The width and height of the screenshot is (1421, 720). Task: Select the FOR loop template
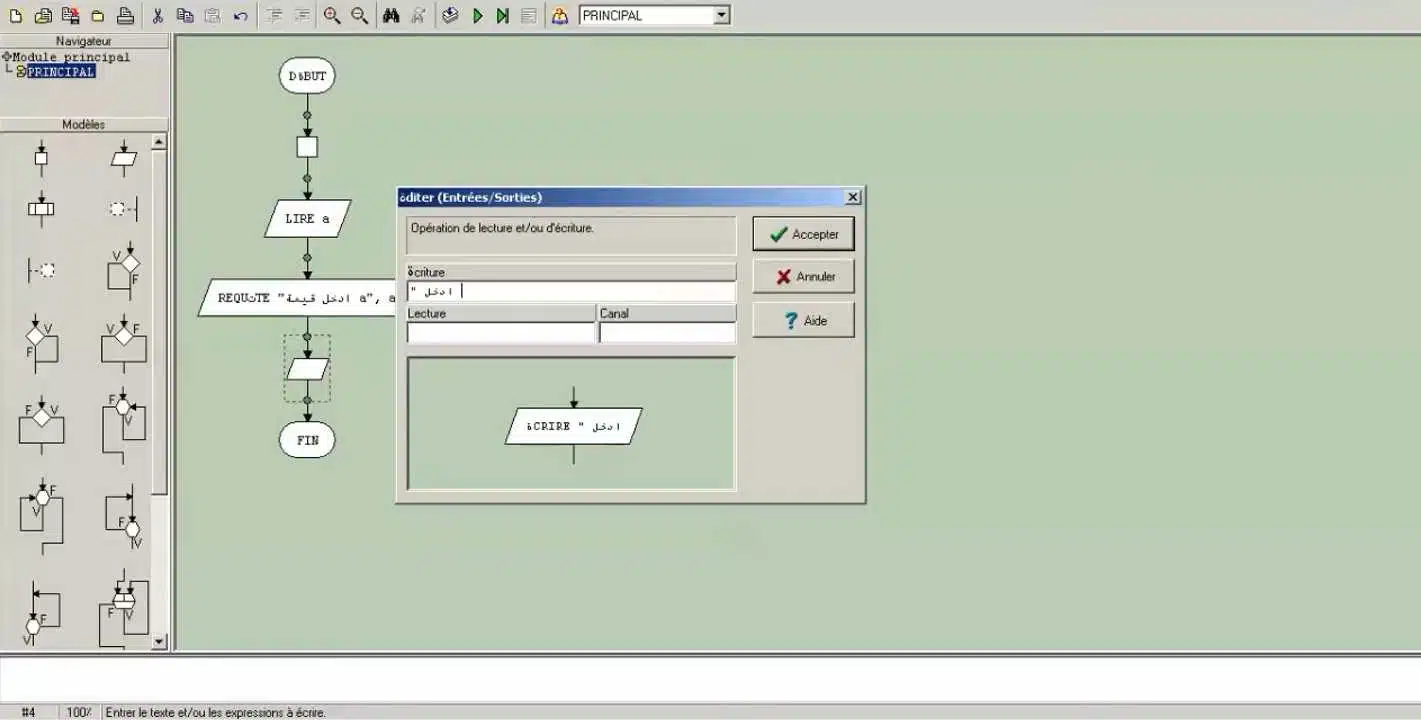pos(123,609)
